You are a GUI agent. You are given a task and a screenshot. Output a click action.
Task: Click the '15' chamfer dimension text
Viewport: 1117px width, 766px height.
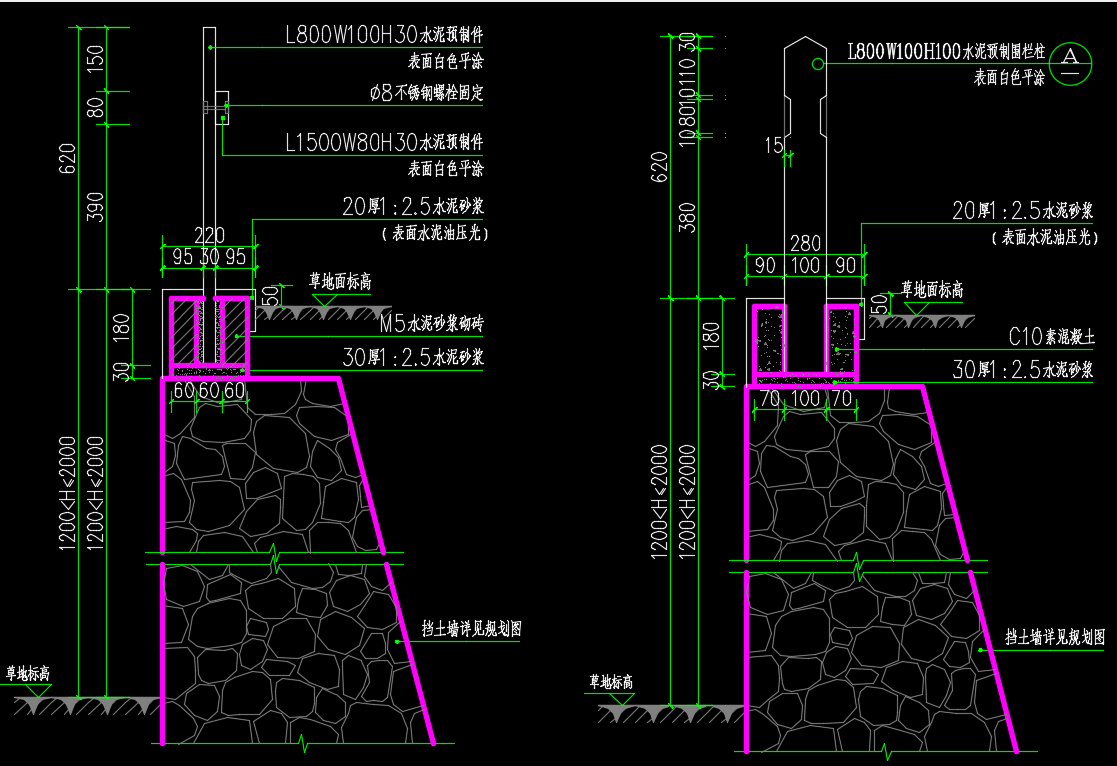[774, 146]
